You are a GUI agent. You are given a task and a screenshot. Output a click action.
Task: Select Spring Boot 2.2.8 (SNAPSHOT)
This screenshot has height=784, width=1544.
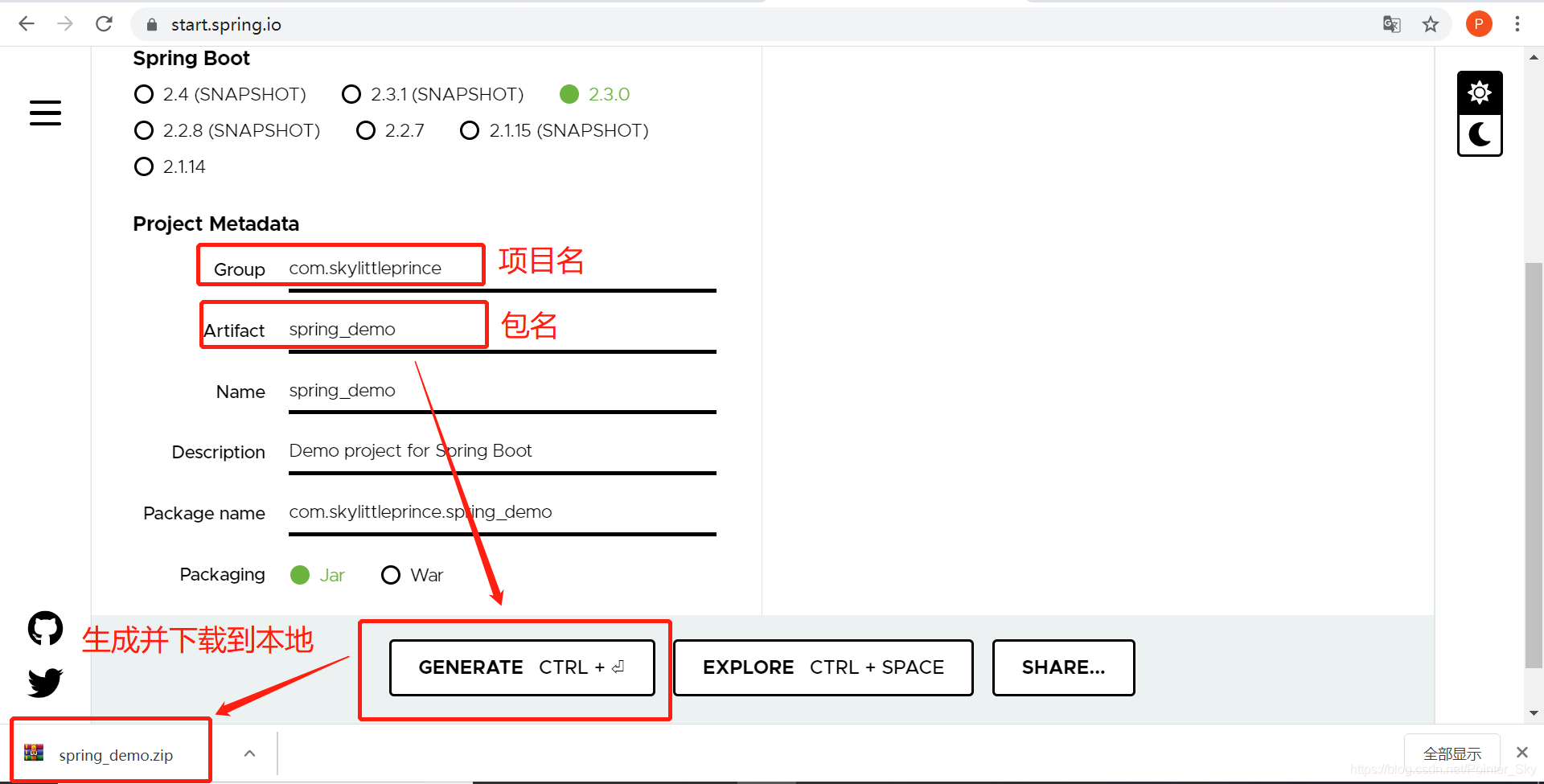coord(227,130)
